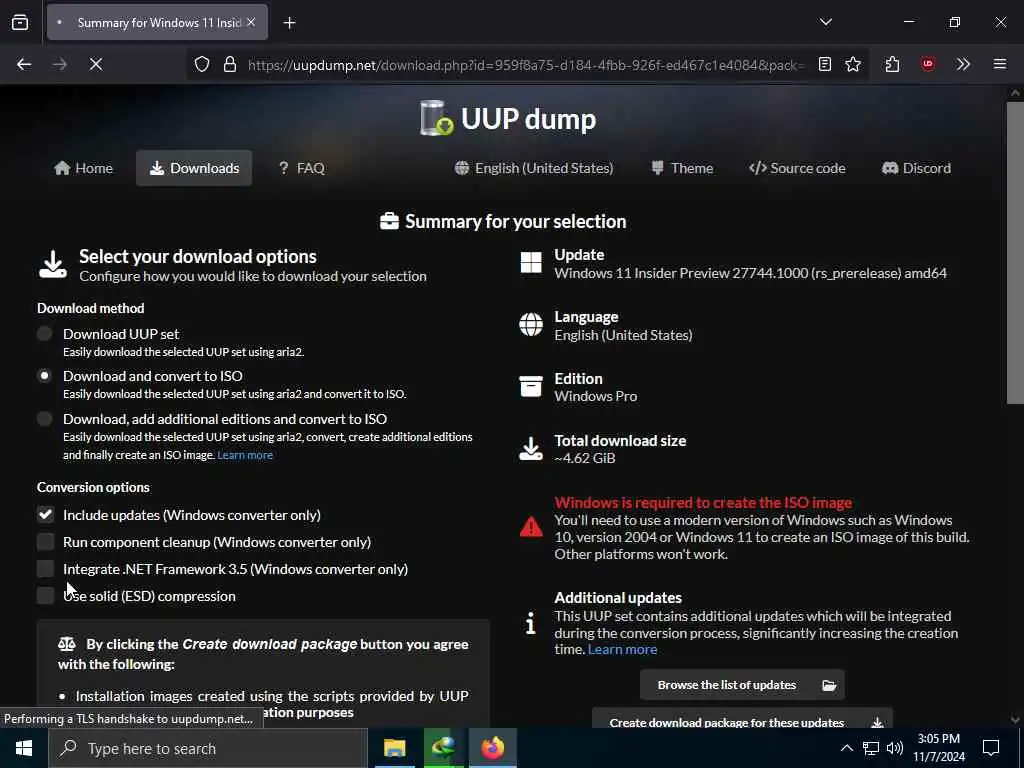1024x768 pixels.
Task: Open the Discord nav link
Action: click(x=916, y=168)
